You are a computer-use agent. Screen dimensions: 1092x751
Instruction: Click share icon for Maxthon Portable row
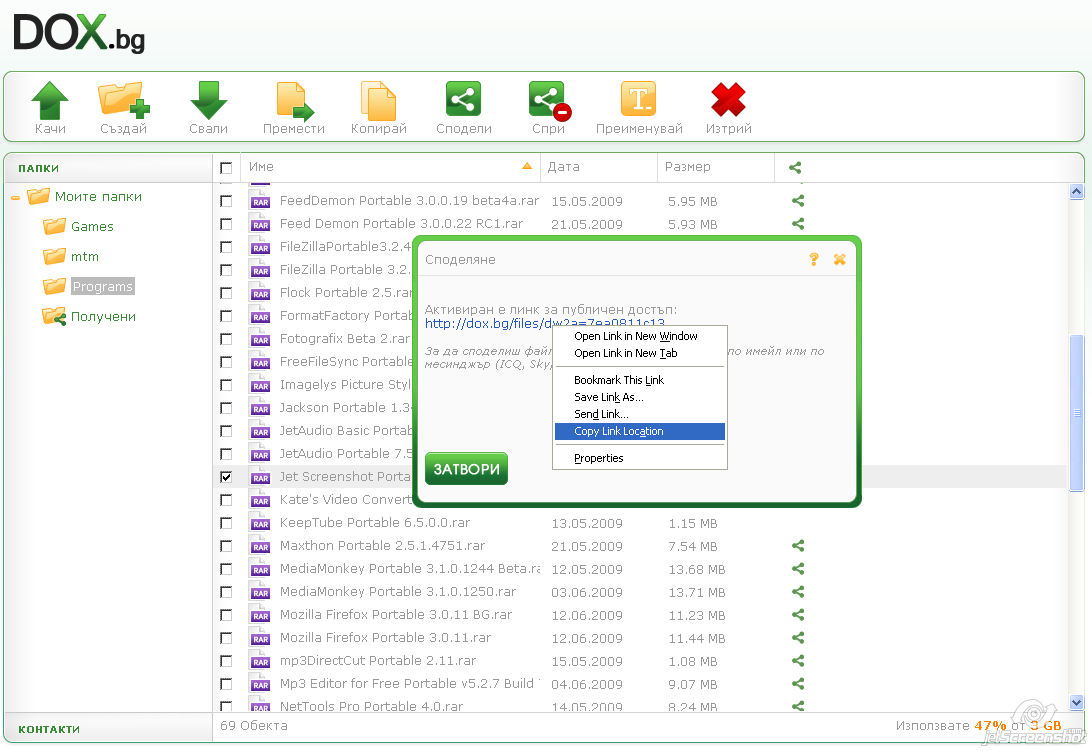[x=798, y=545]
